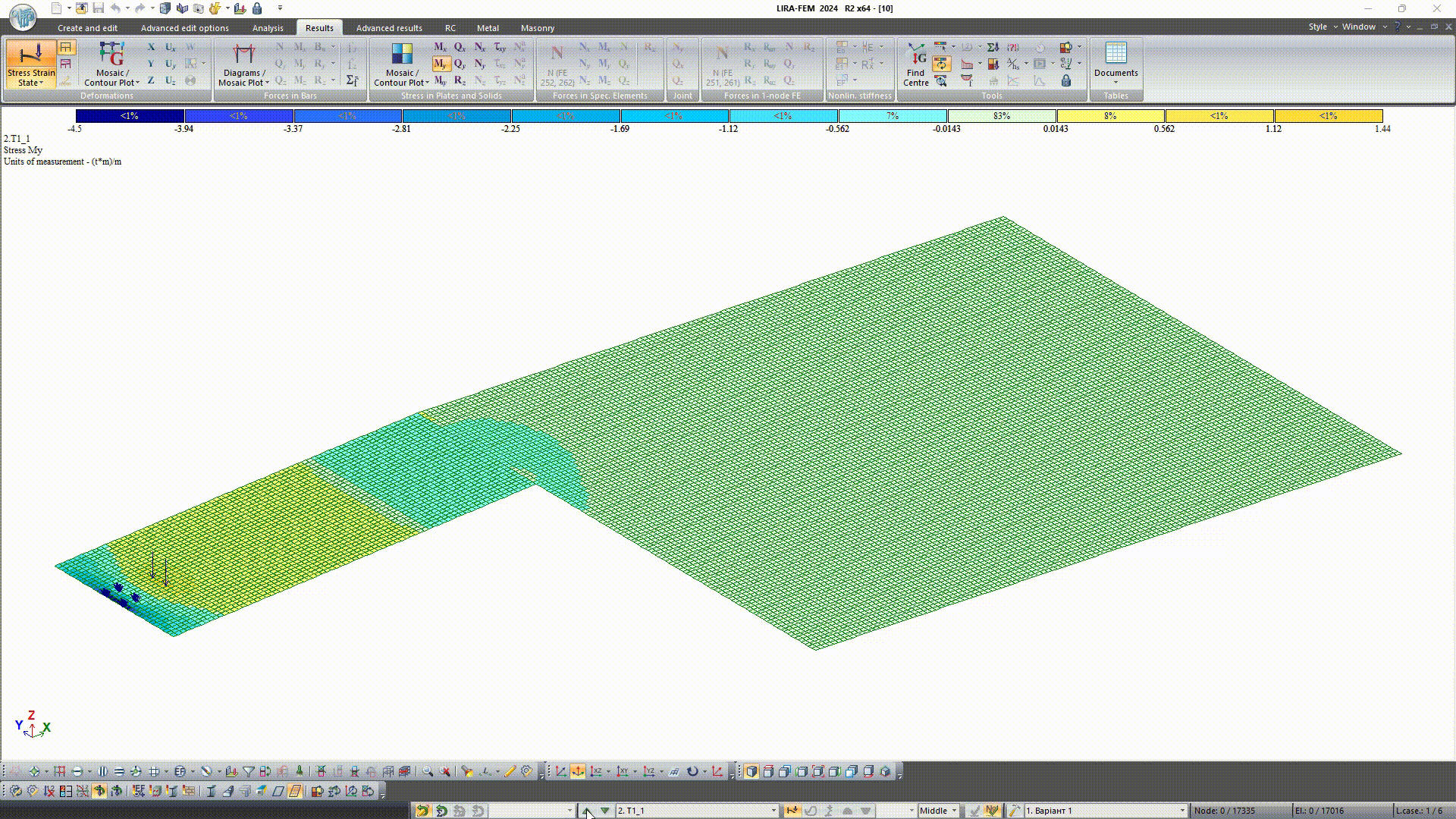1456x819 pixels.
Task: Click the rotate view icon in bottom toolbar
Action: click(x=692, y=771)
